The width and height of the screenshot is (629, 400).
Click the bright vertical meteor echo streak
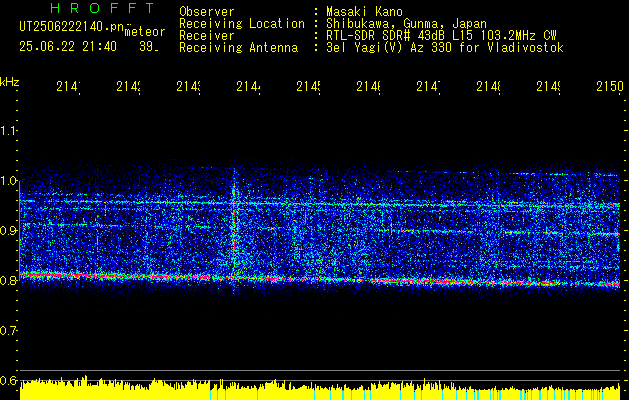pyautogui.click(x=234, y=229)
